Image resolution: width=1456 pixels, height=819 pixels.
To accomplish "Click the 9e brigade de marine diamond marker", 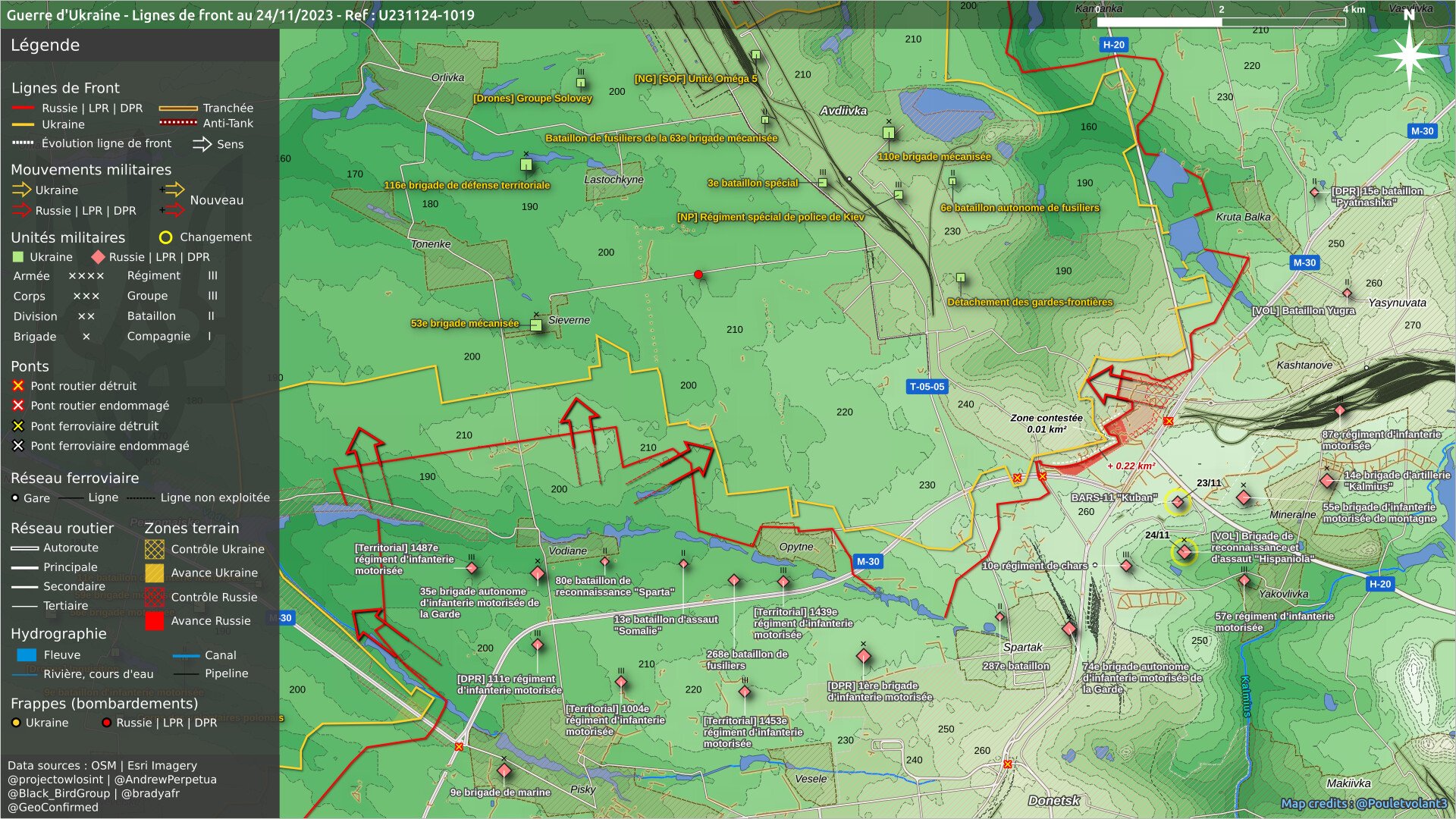I will 504,770.
